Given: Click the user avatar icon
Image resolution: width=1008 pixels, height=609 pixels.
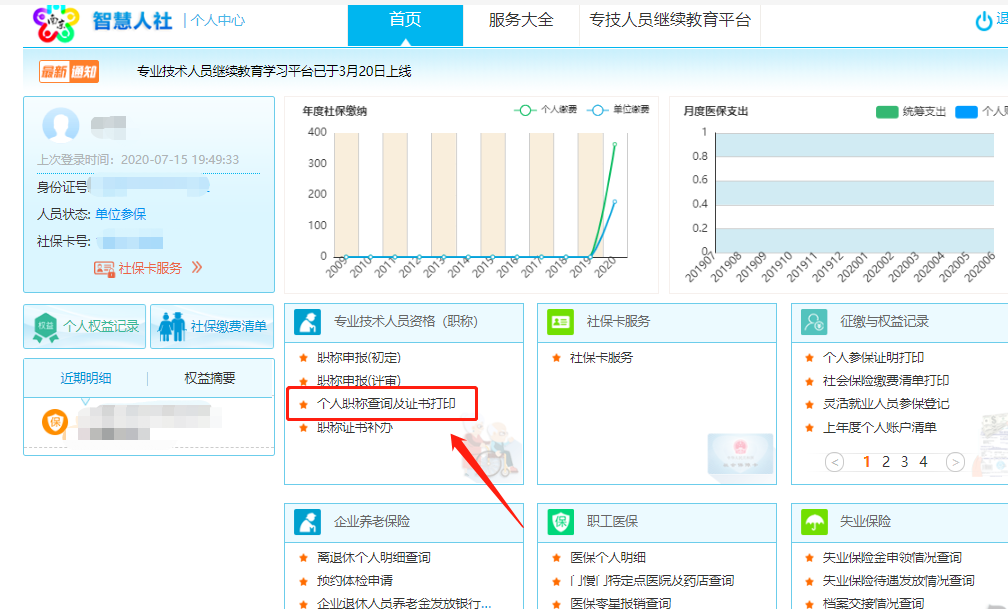Looking at the screenshot, I should [61, 127].
